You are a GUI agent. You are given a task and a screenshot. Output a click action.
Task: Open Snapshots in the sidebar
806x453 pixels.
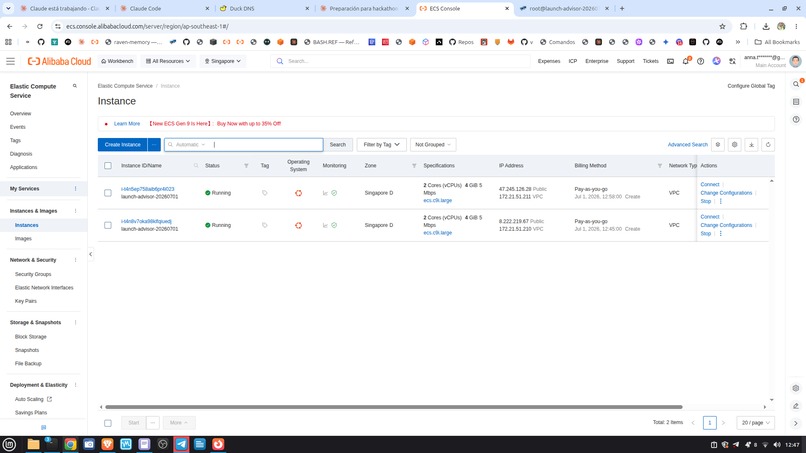click(27, 350)
